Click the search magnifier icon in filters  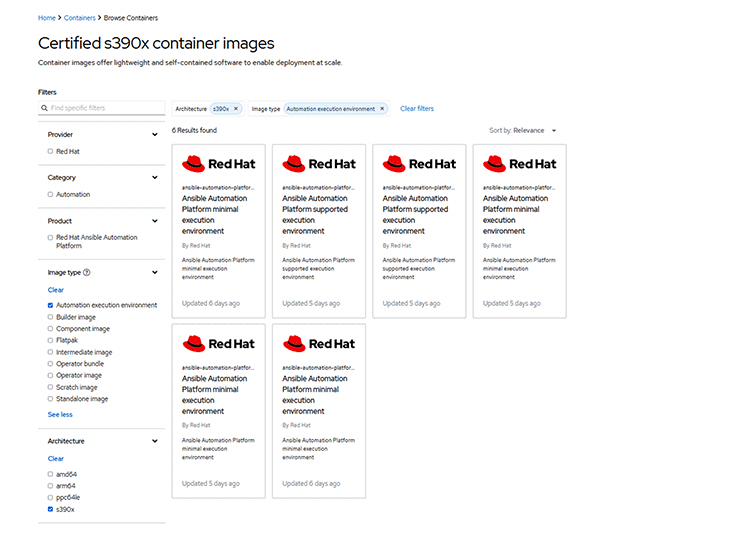tap(44, 108)
